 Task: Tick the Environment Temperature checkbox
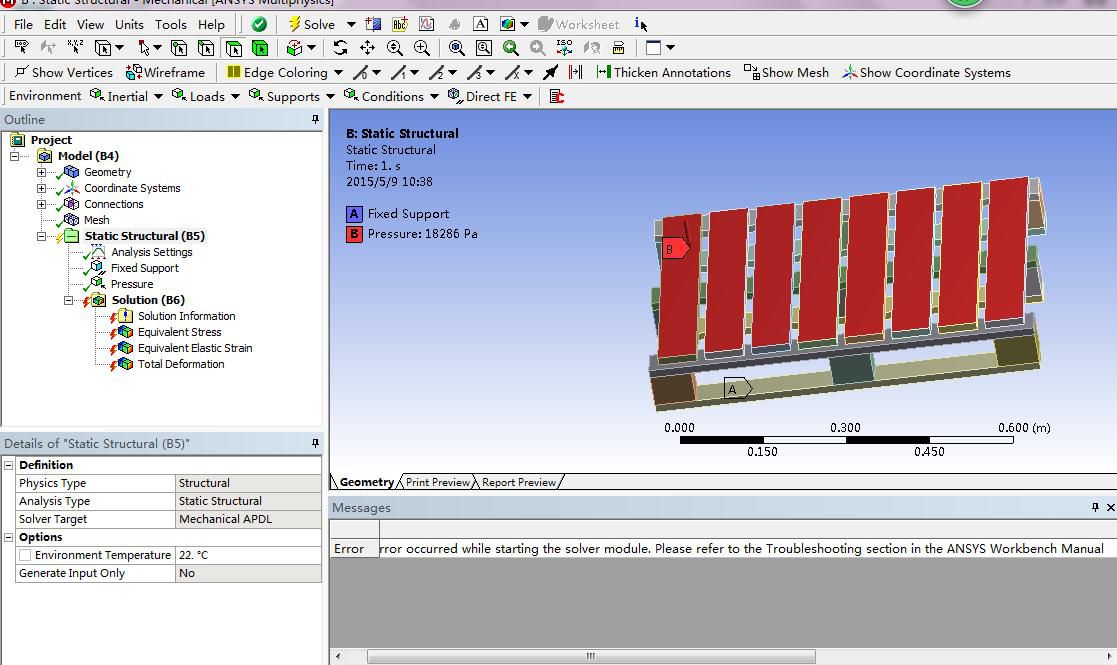(x=25, y=555)
